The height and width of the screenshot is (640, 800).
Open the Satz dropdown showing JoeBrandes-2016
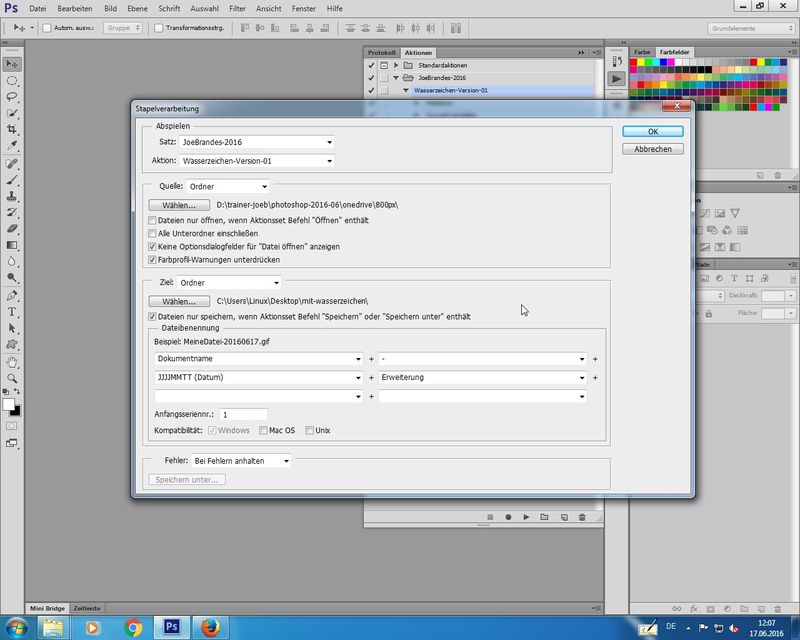(x=256, y=142)
